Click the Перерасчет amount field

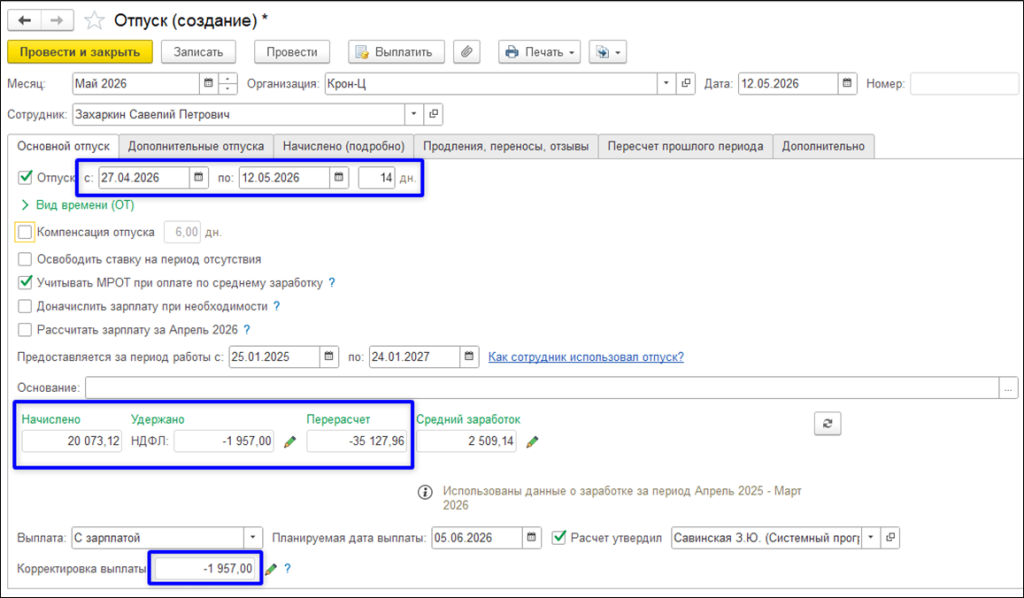pos(357,441)
